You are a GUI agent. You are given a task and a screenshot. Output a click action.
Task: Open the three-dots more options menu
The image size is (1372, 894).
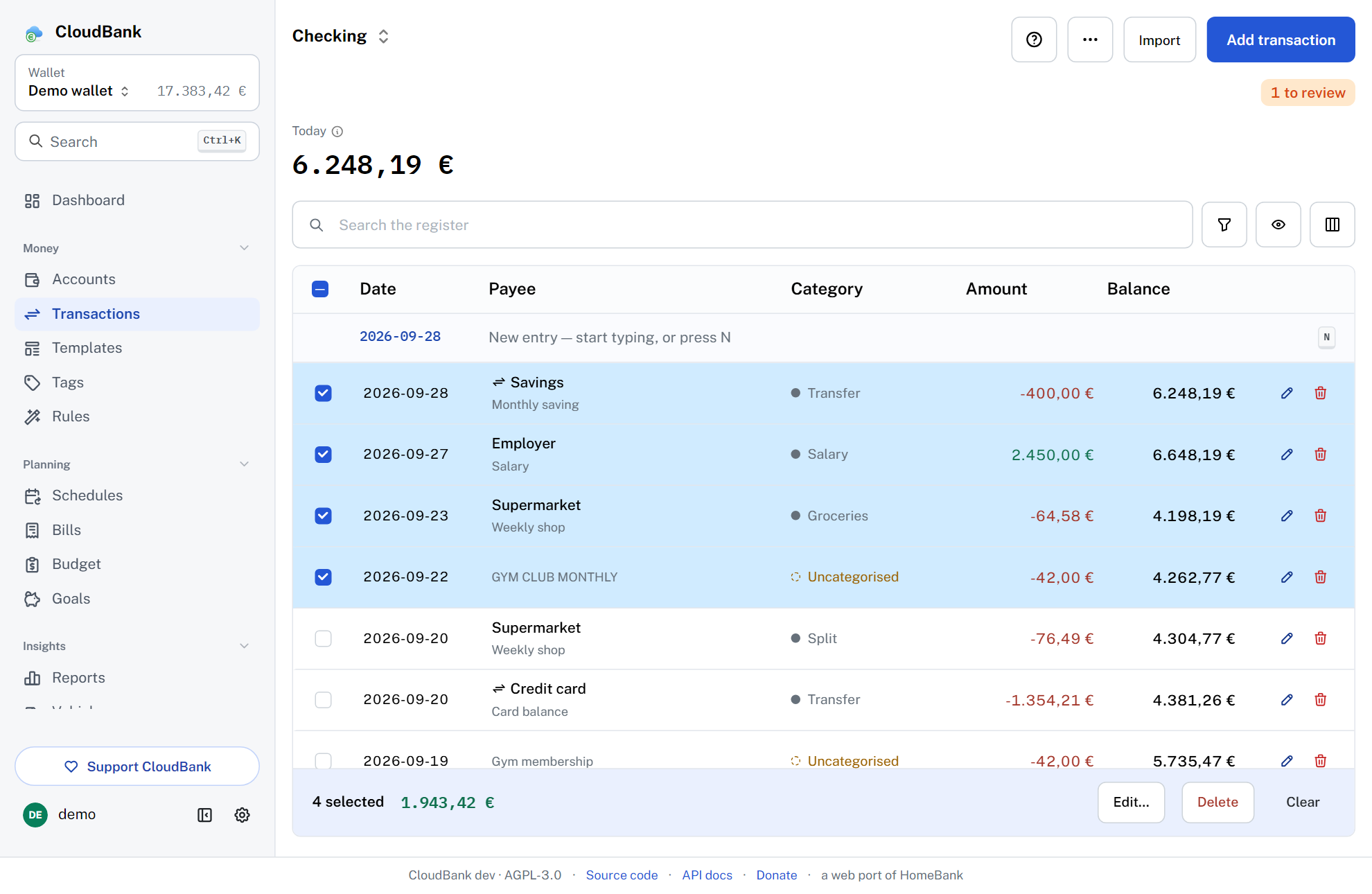coord(1090,40)
